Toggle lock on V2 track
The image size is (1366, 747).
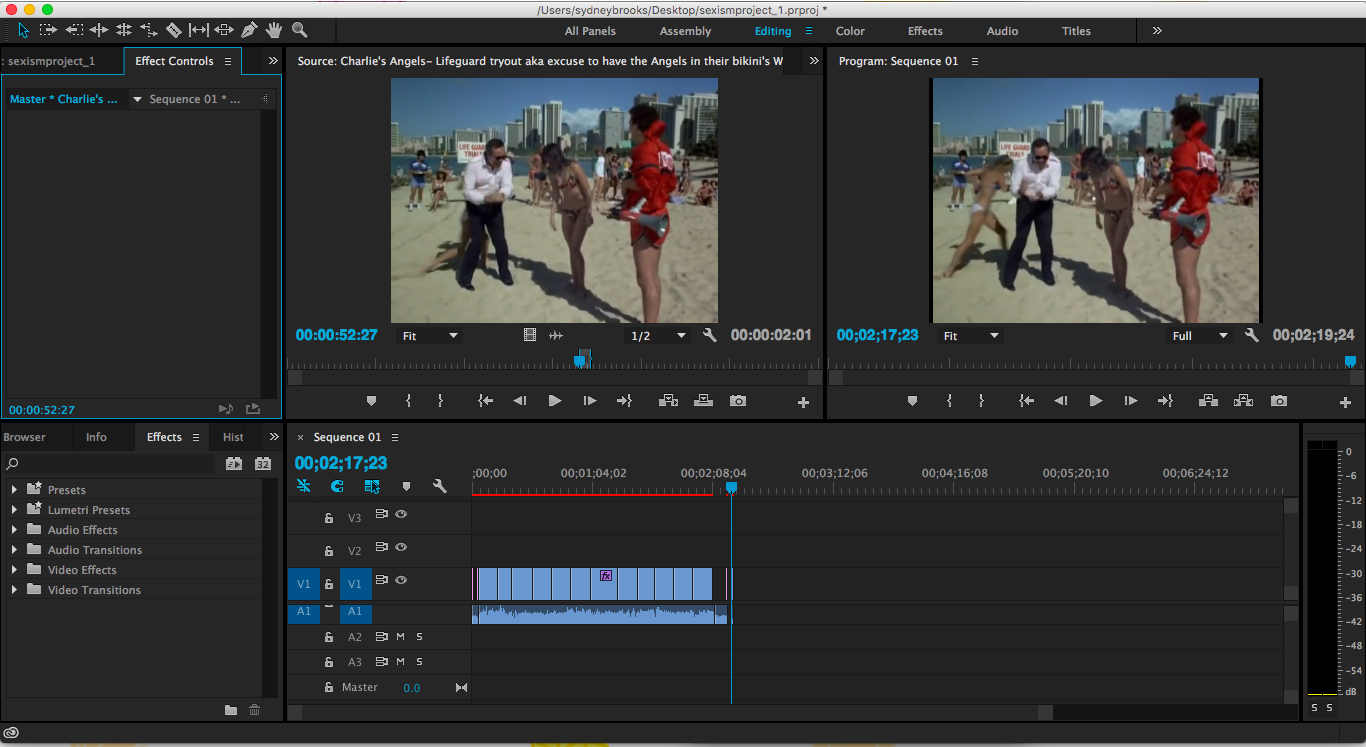coord(328,551)
